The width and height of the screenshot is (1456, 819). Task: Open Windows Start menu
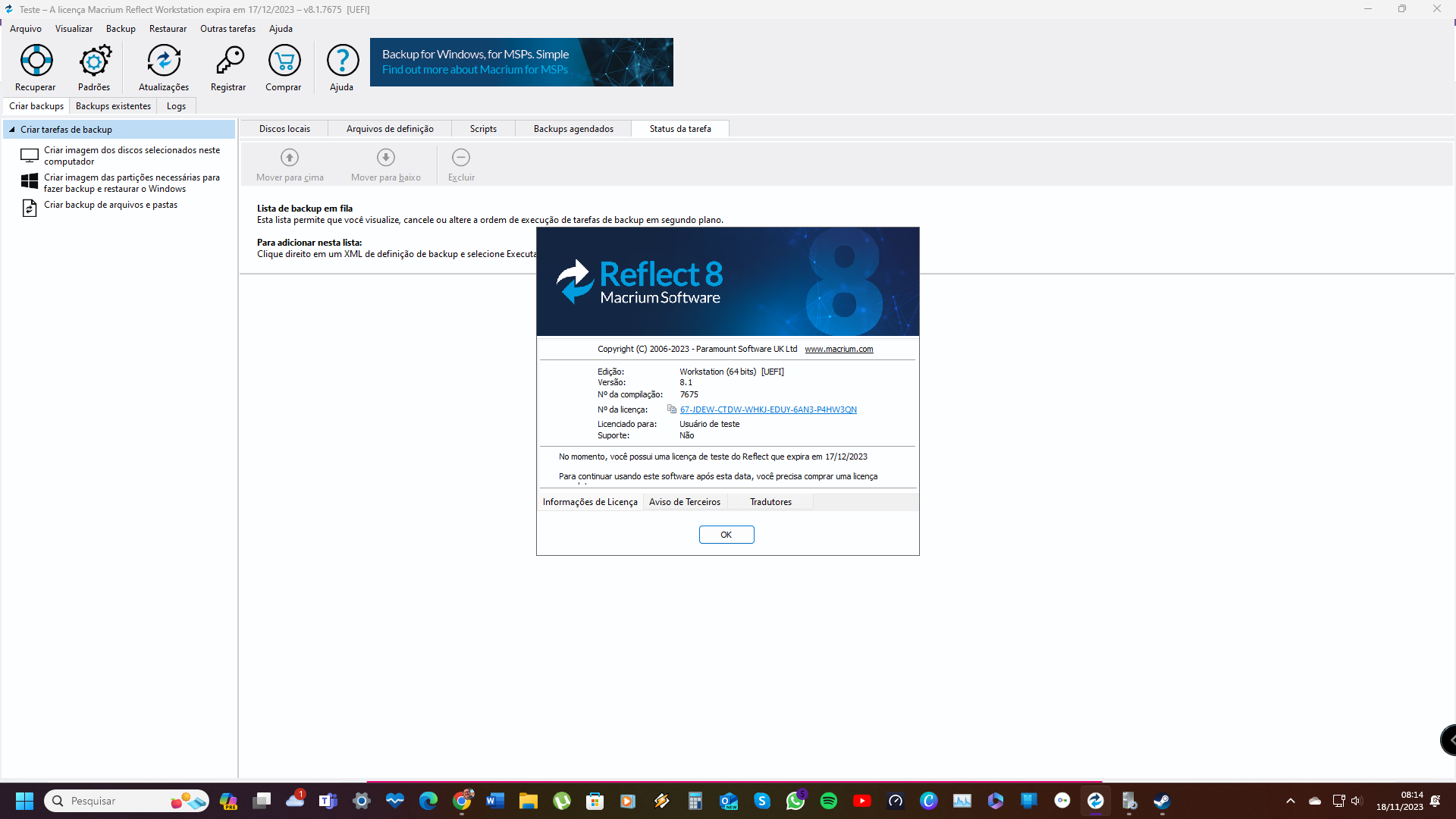click(x=24, y=801)
